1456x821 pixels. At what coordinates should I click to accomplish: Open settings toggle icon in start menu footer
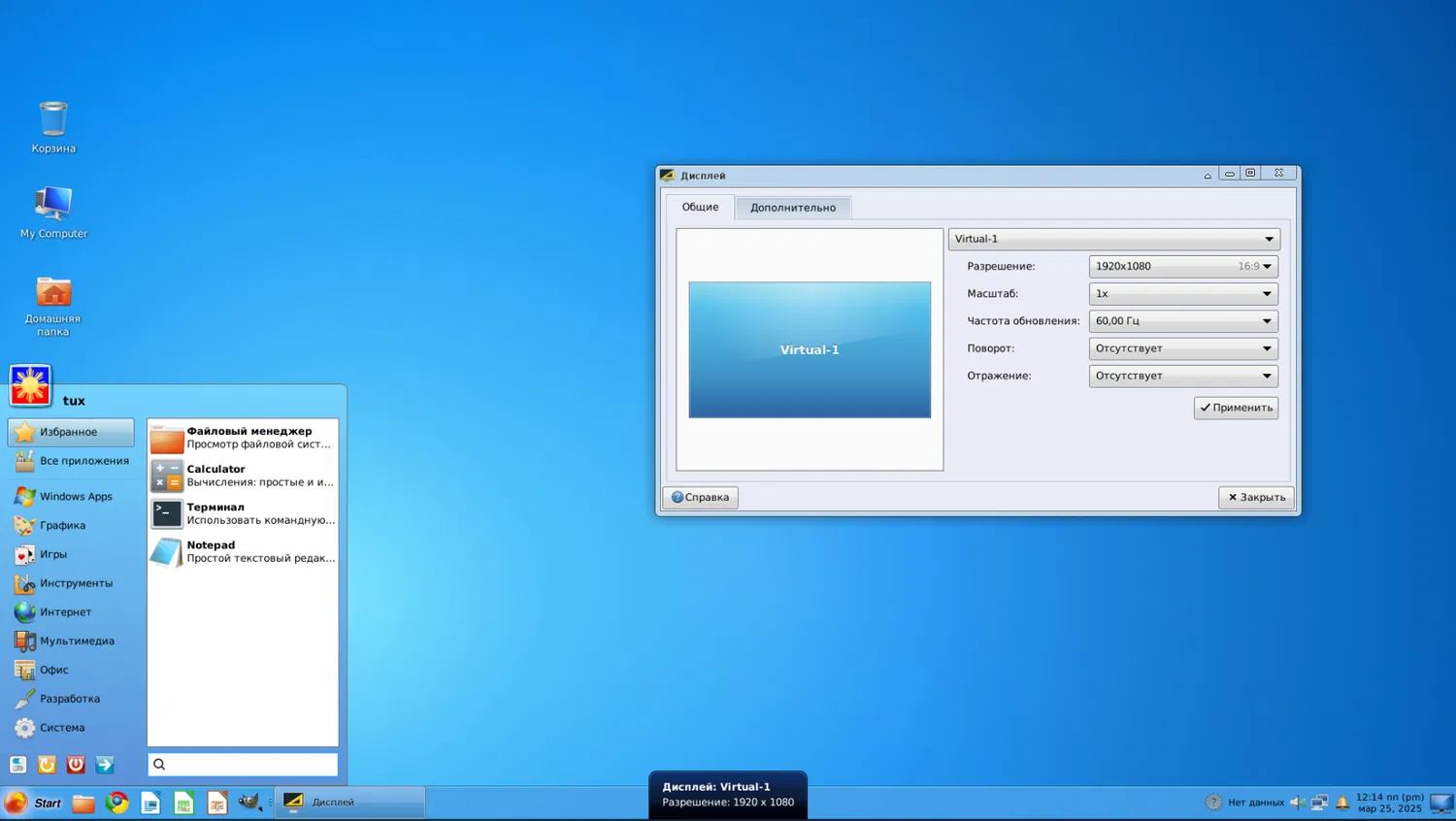point(18,765)
